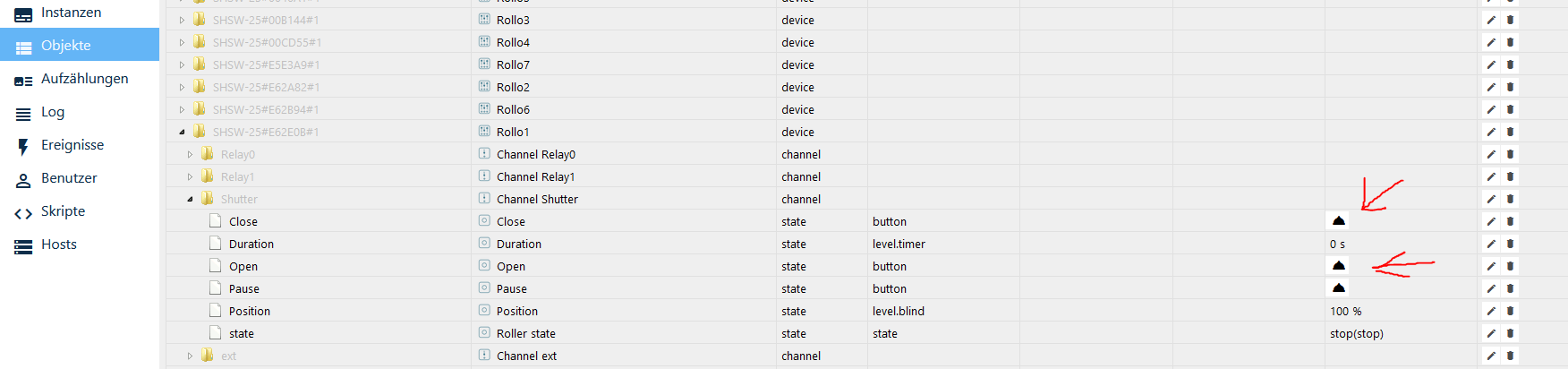Collapse the Shutter channel folder

[190, 199]
